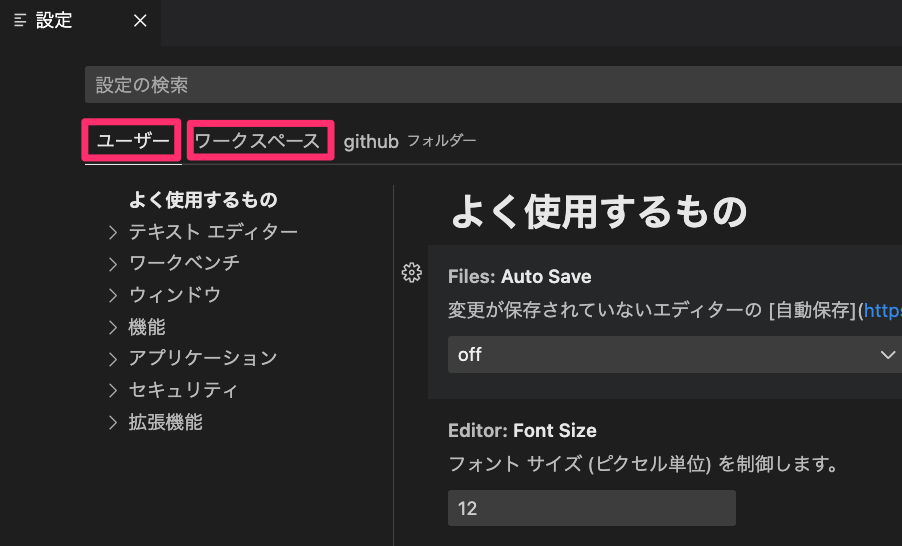Open the gear menu for Files: Auto Save
The image size is (902, 546).
[x=410, y=273]
